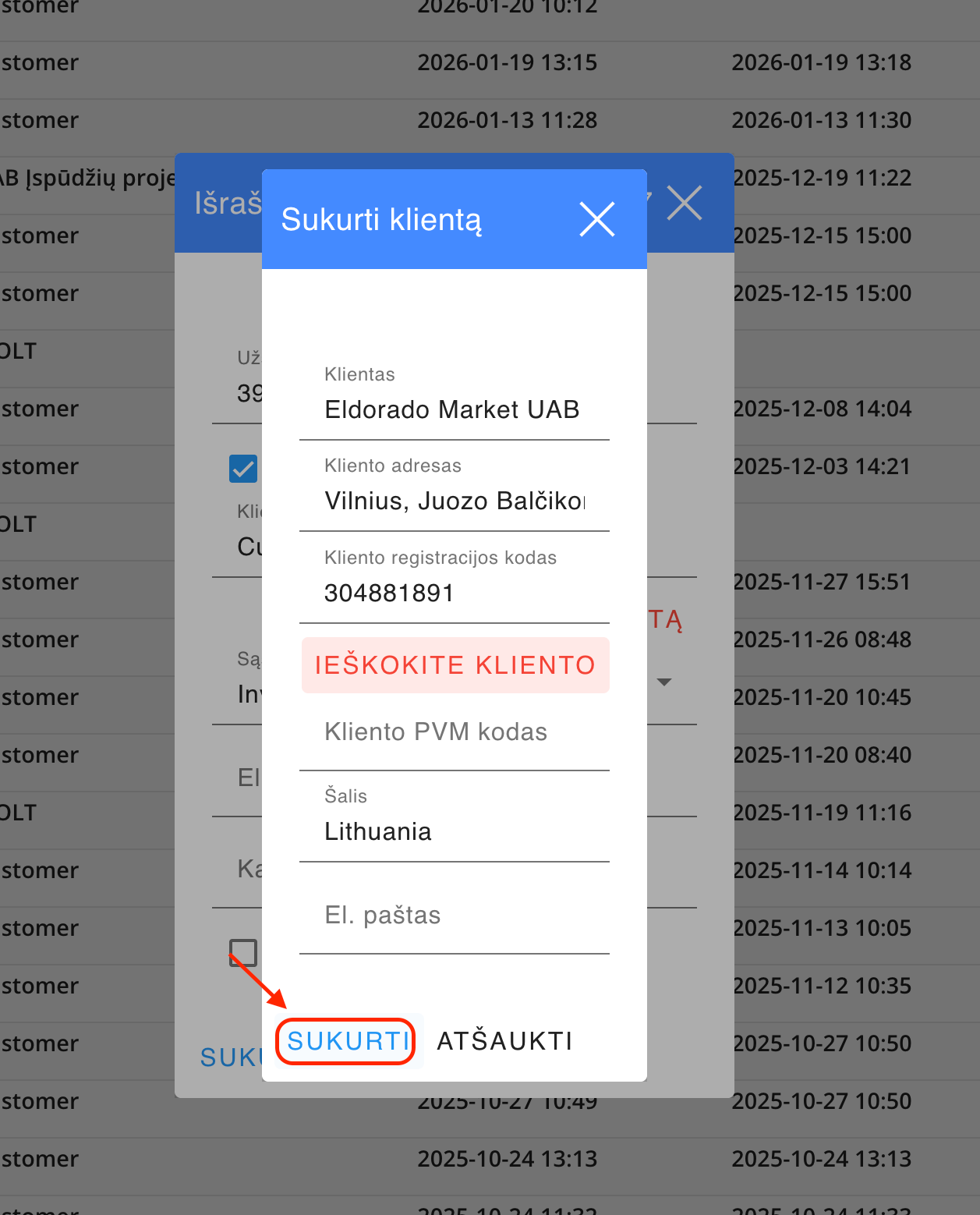Tick the empty checkbox above SUKURTI
The height and width of the screenshot is (1215, 980).
click(242, 952)
